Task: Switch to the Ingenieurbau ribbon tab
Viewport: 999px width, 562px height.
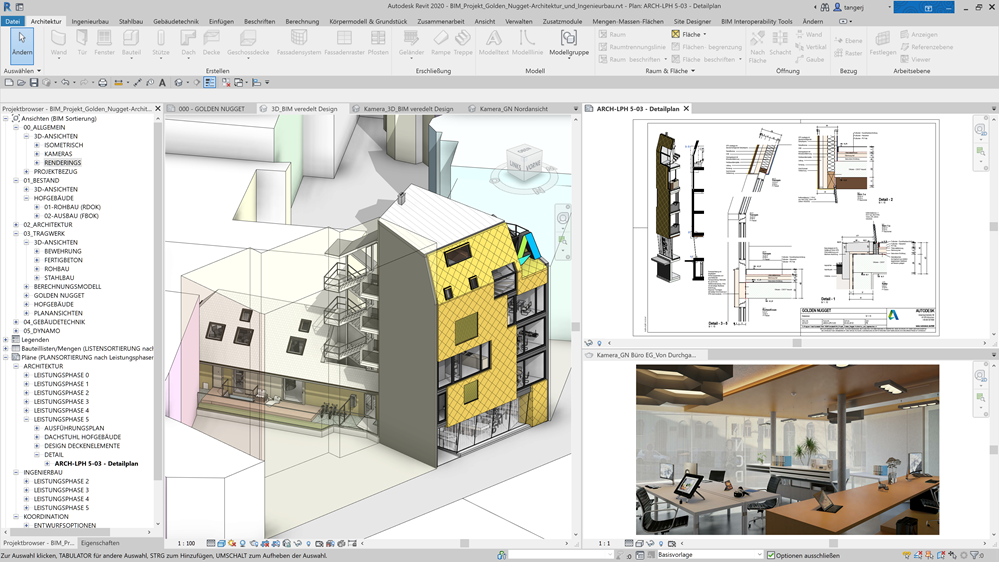Action: tap(90, 21)
